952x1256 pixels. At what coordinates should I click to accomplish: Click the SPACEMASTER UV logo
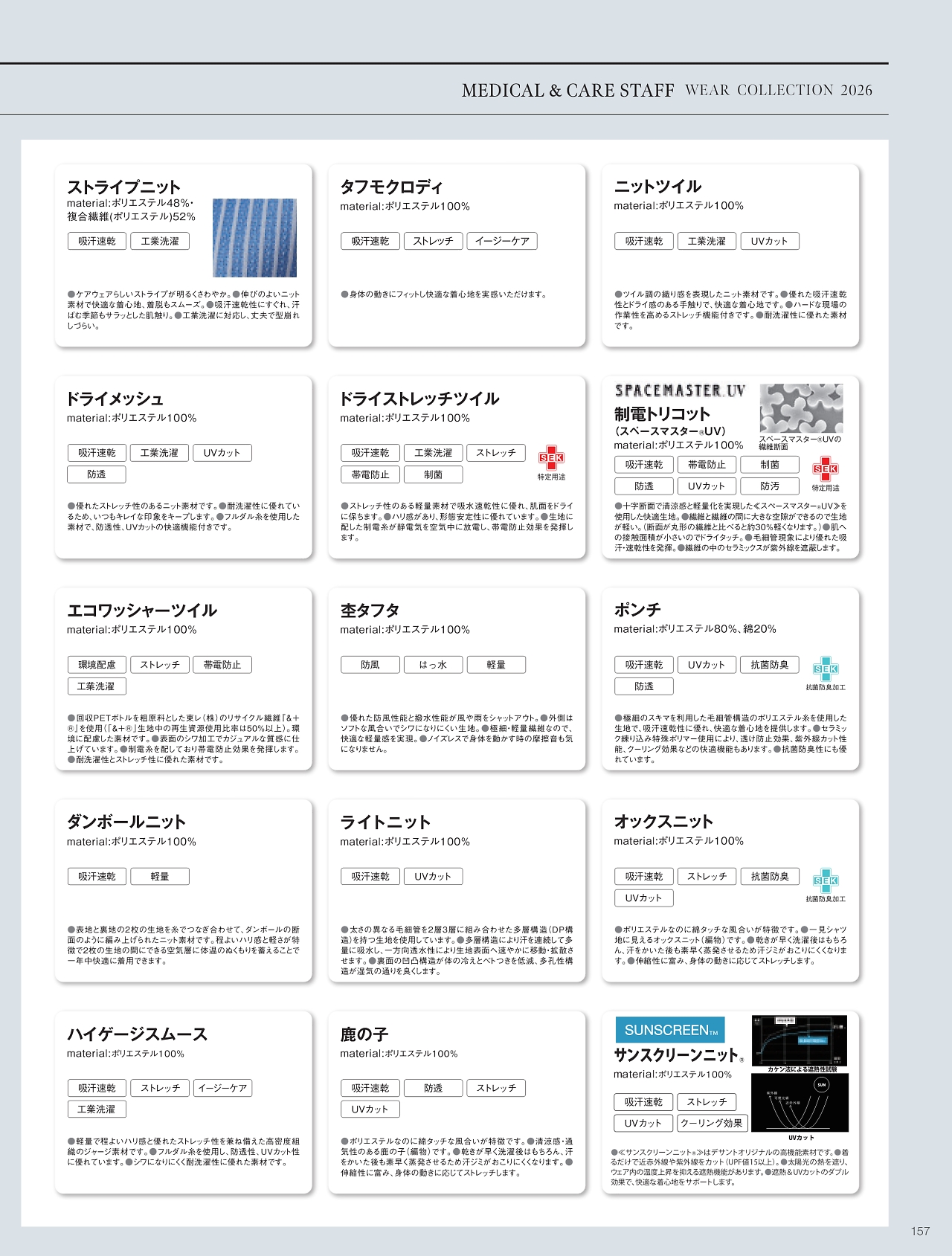pyautogui.click(x=680, y=390)
